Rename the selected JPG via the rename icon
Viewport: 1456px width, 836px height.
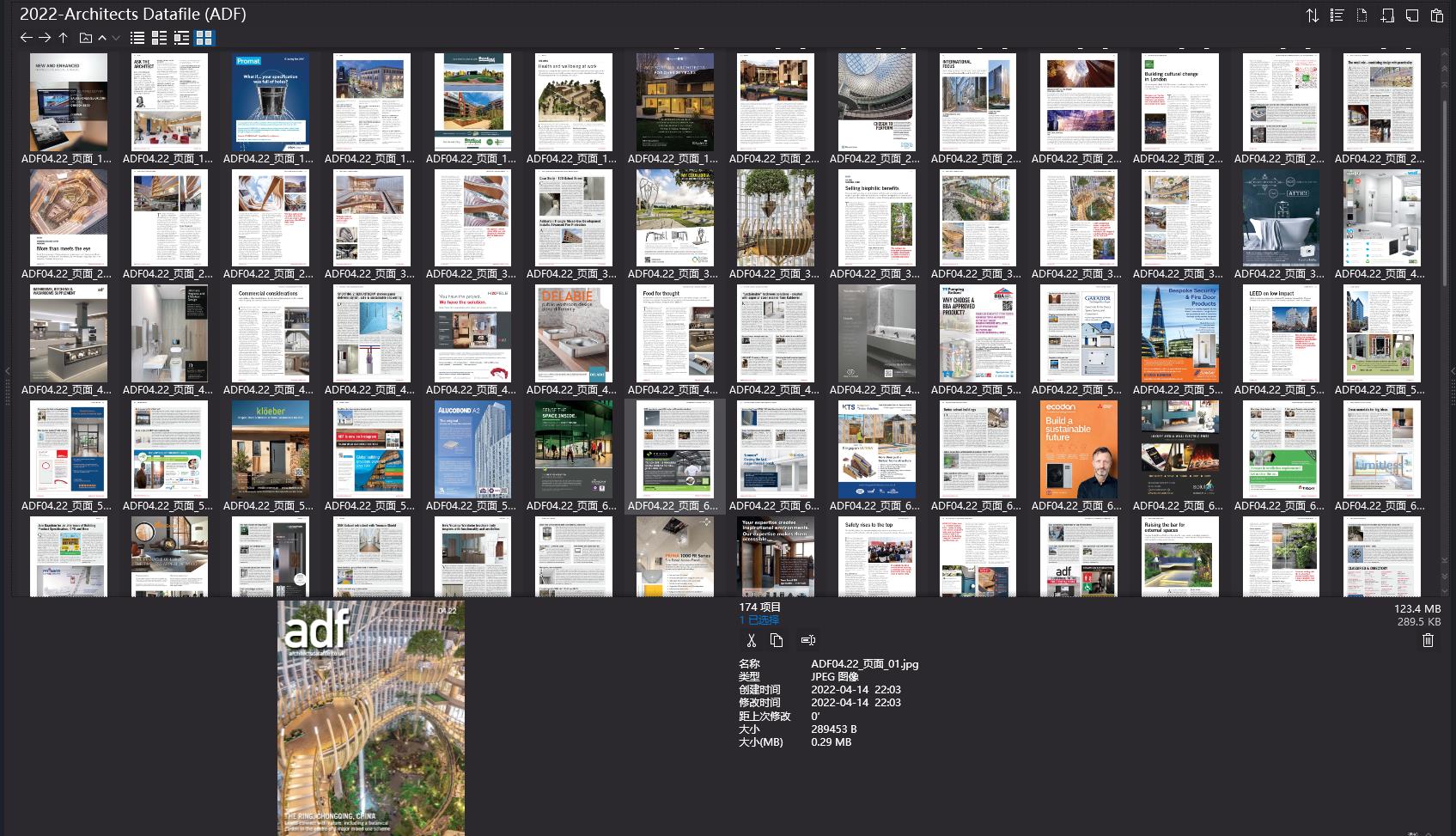click(x=807, y=640)
